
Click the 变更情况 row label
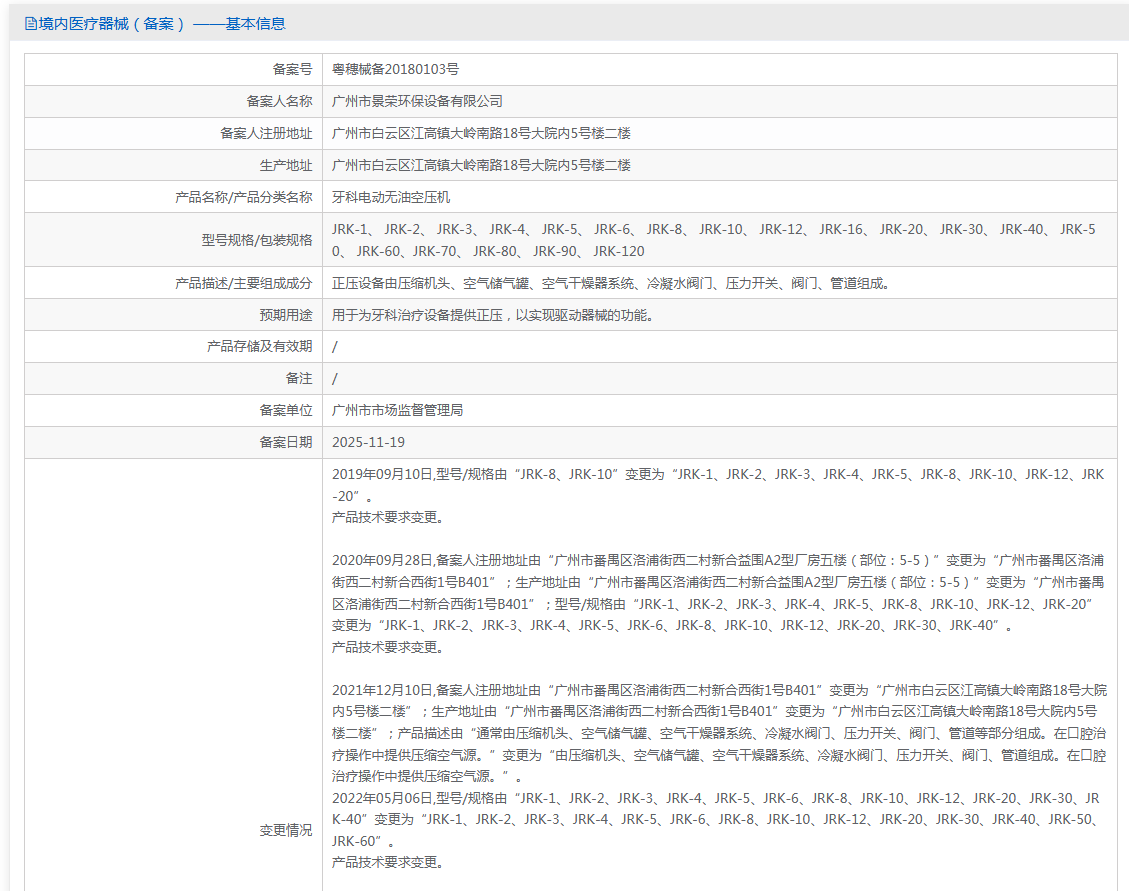[x=286, y=830]
